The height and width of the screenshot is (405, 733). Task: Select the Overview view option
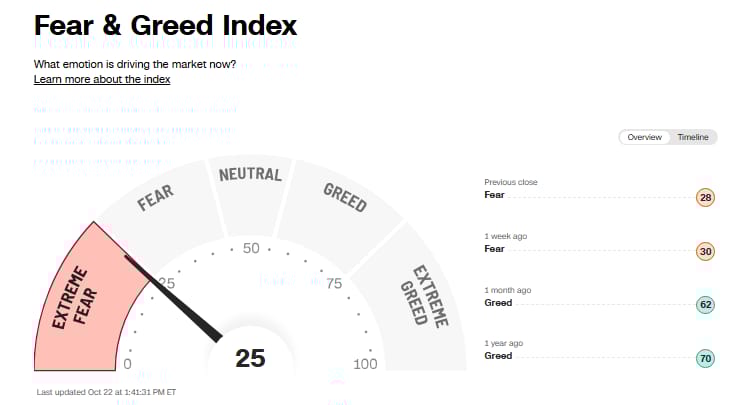coord(644,137)
